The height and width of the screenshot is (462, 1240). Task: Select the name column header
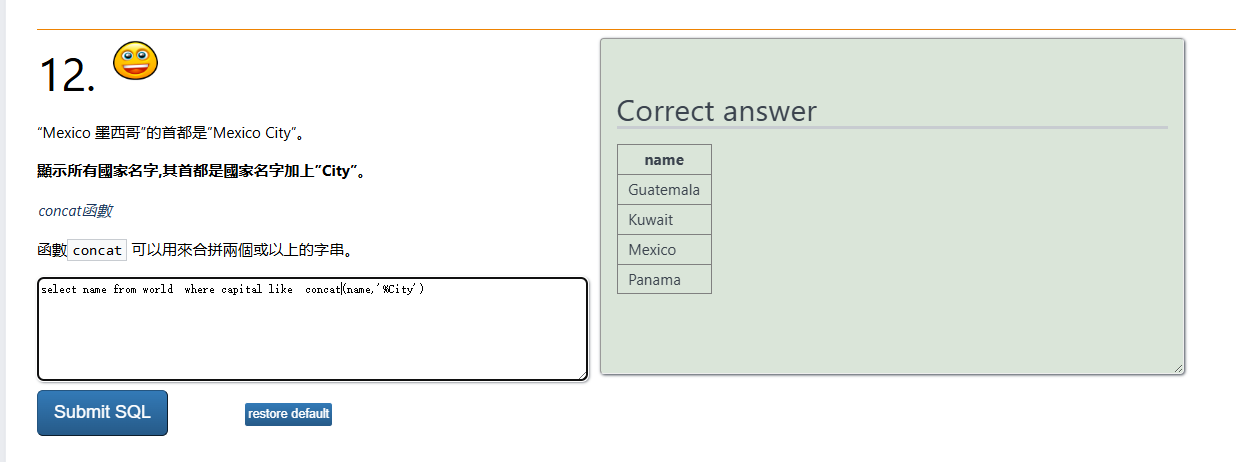point(664,160)
